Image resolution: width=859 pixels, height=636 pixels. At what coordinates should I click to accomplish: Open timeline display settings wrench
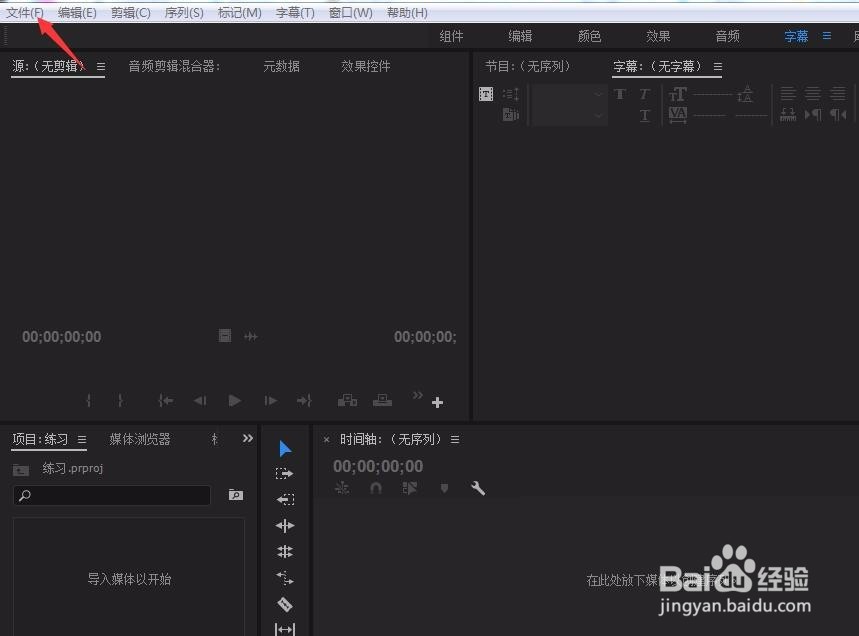[x=478, y=488]
